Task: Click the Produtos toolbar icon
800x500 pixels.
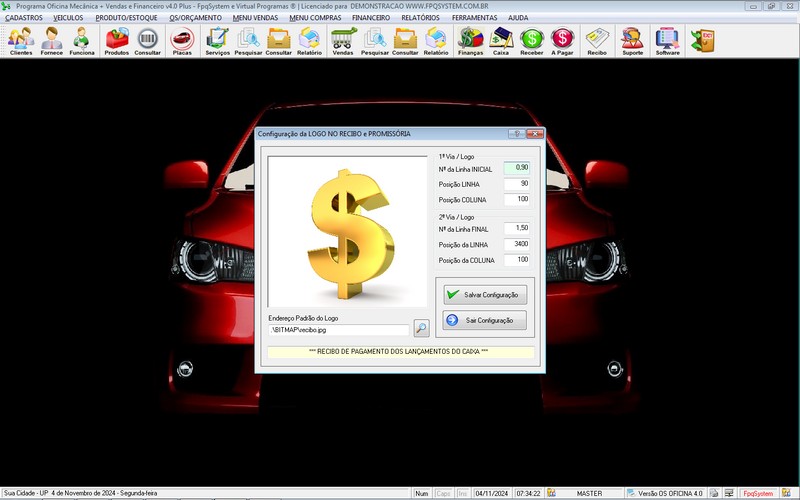Action: (x=116, y=40)
